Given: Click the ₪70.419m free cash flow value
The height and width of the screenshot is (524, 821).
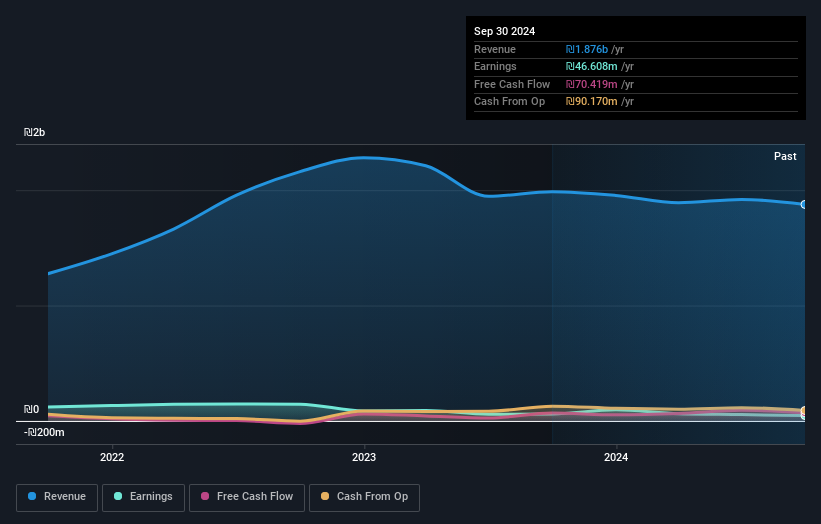Looking at the screenshot, I should (592, 84).
